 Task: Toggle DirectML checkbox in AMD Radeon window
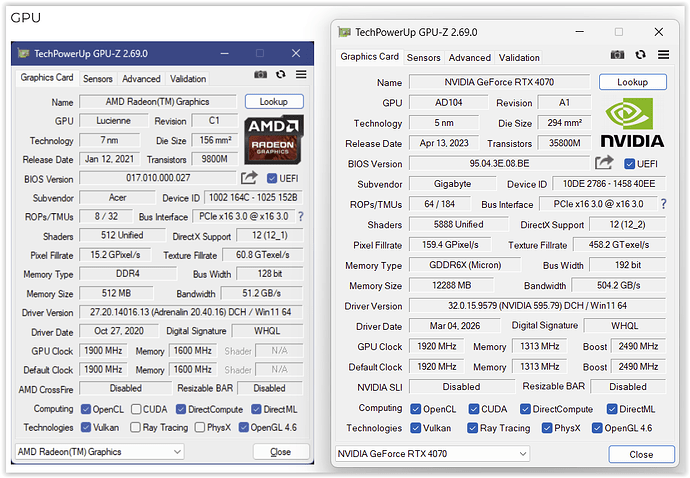click(x=256, y=409)
